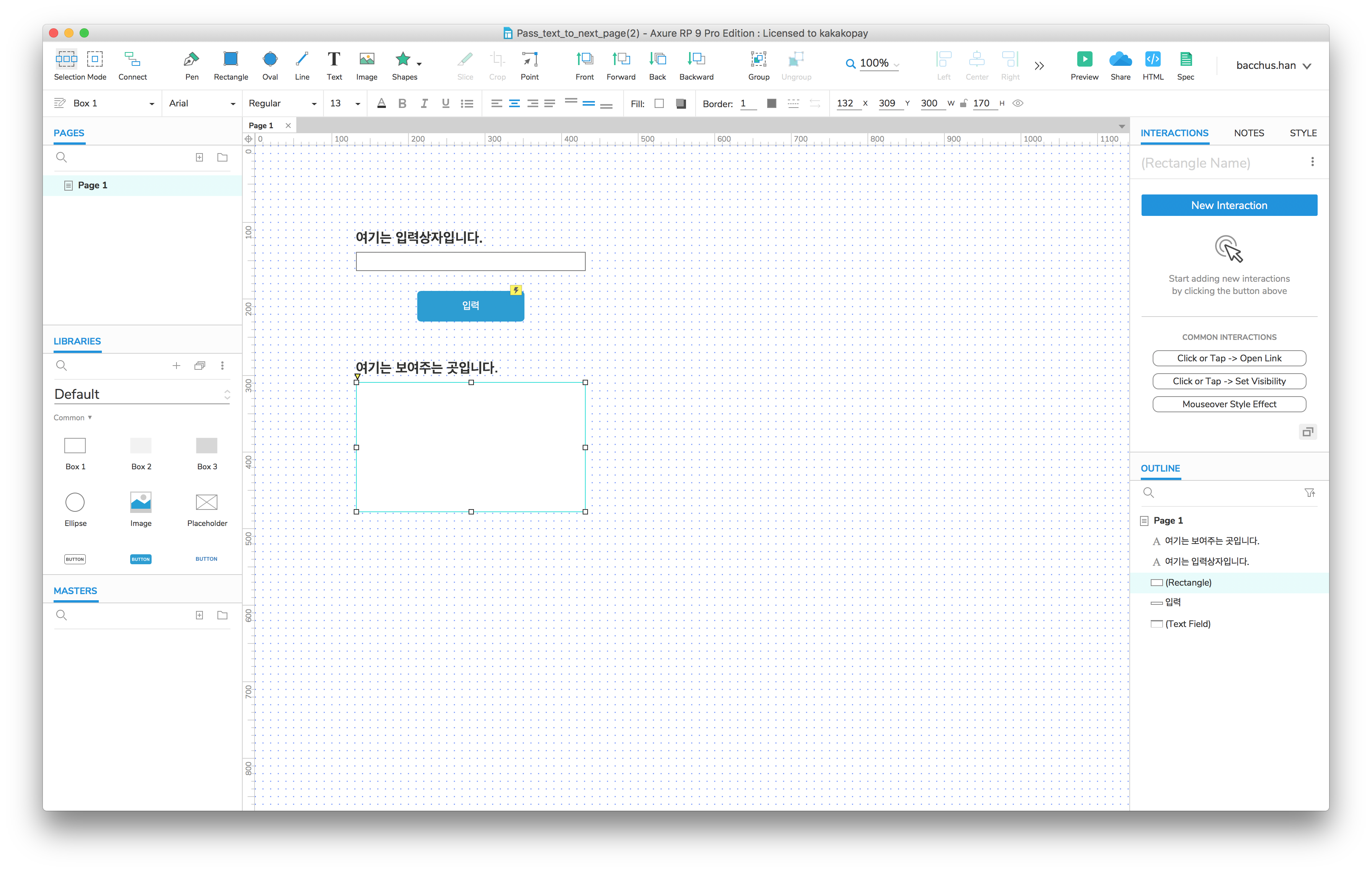Select the Rectangle shape tool
1372x872 pixels.
point(231,59)
